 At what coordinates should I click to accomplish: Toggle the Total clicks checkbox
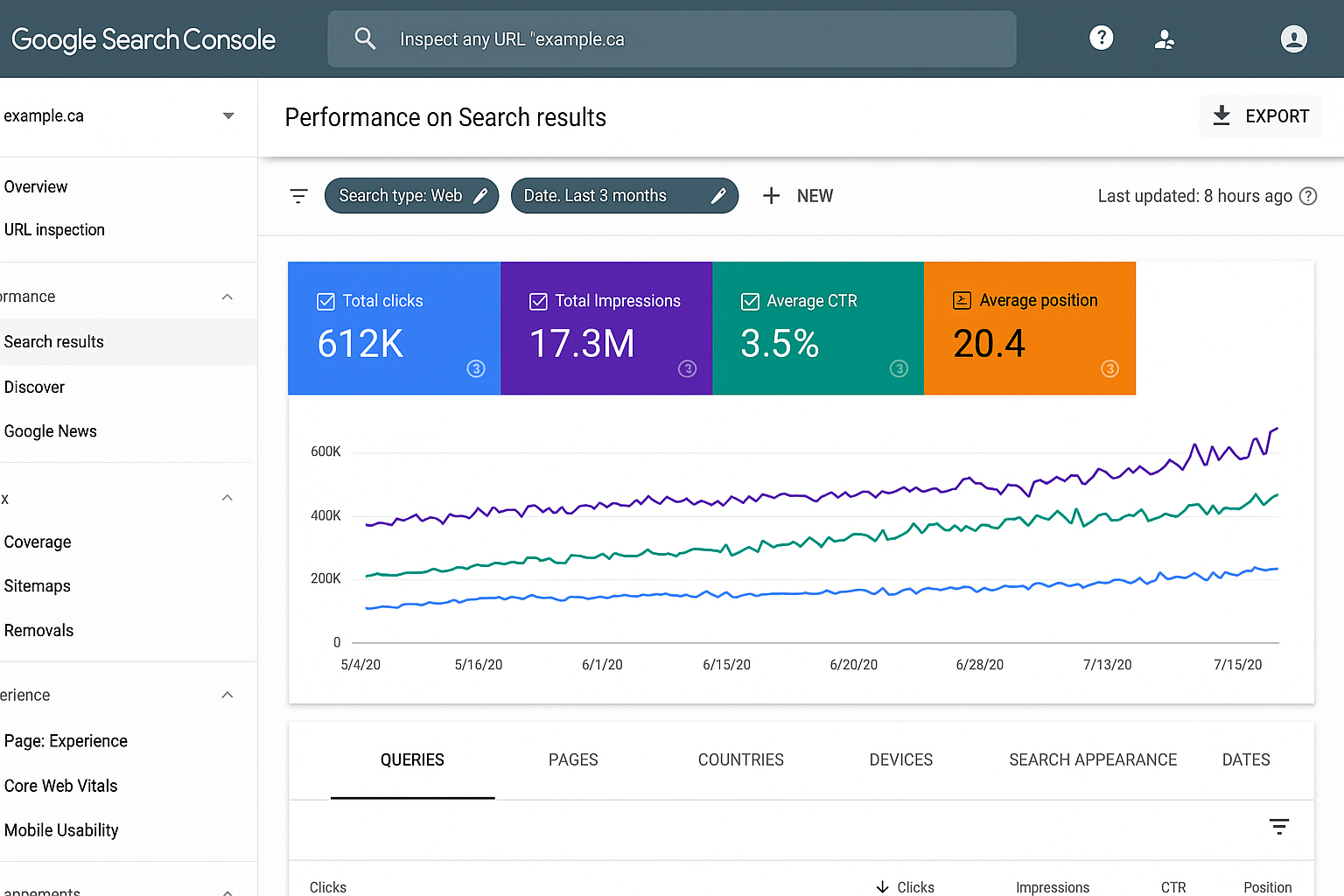click(325, 302)
